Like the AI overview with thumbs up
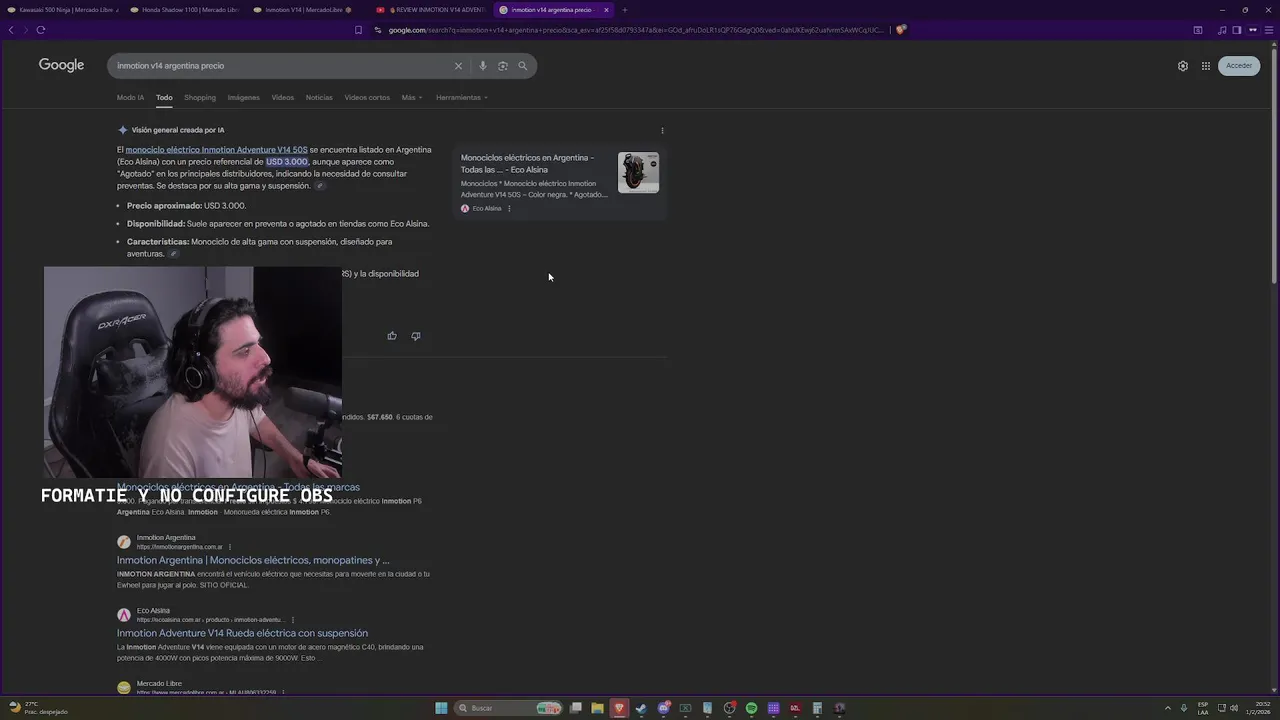The image size is (1280, 720). point(392,336)
